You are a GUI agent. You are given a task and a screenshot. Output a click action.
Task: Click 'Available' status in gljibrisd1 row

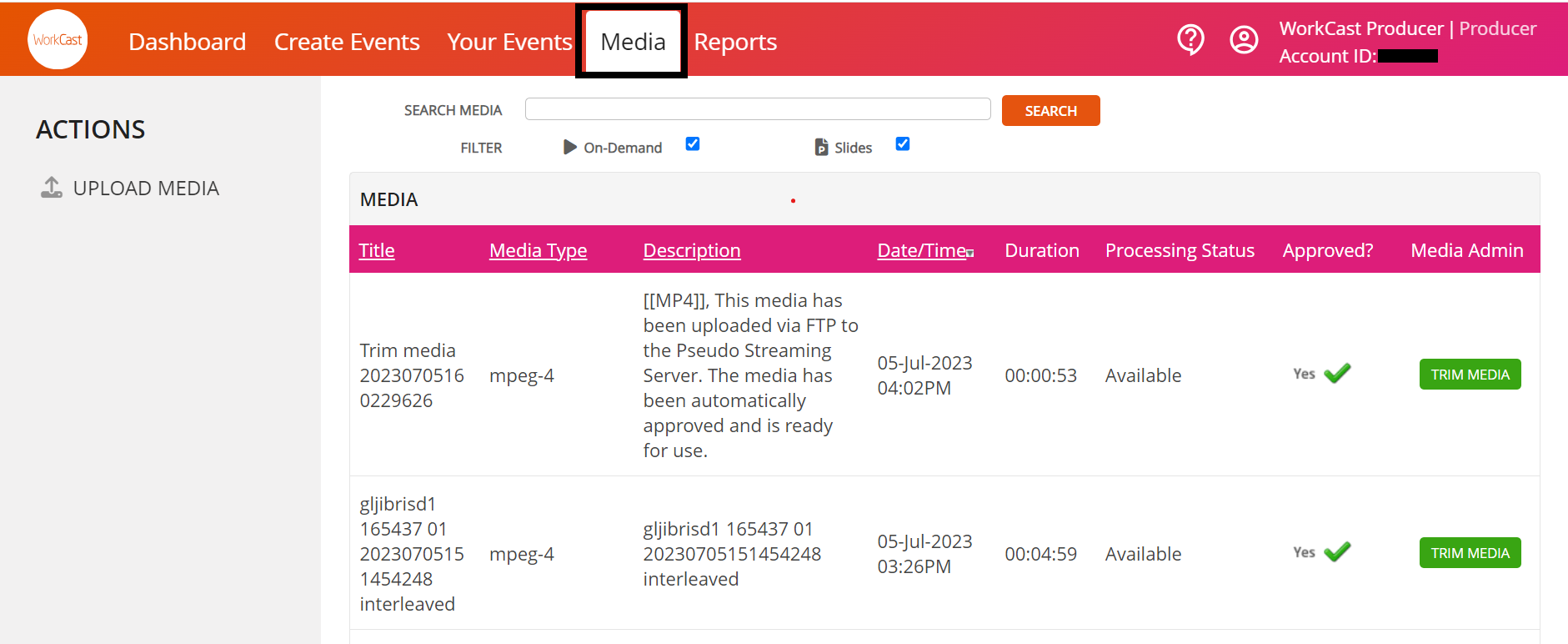click(1143, 554)
